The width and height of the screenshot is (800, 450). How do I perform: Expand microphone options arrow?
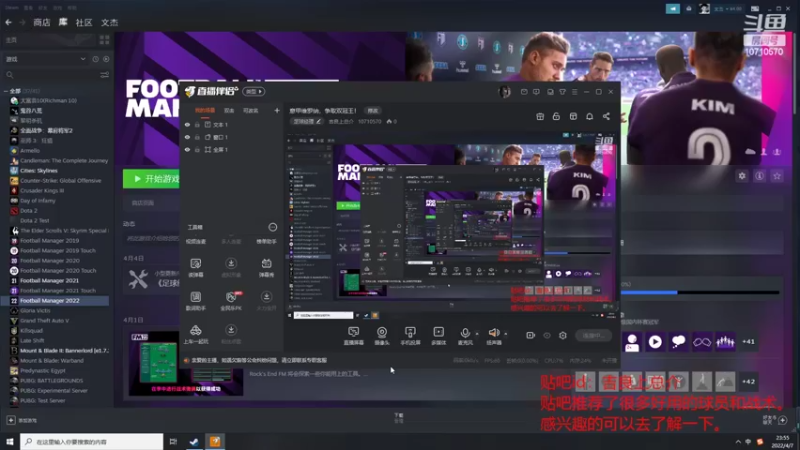coord(477,334)
